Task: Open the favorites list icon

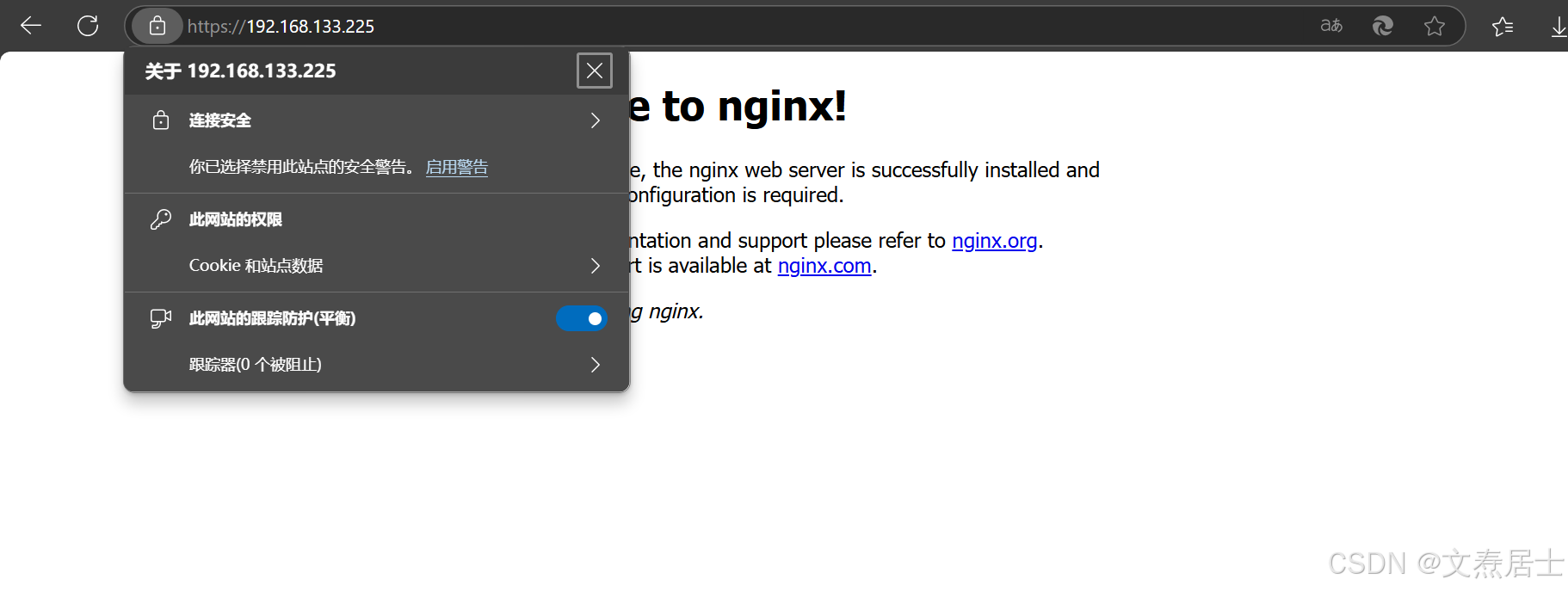Action: [x=1503, y=27]
